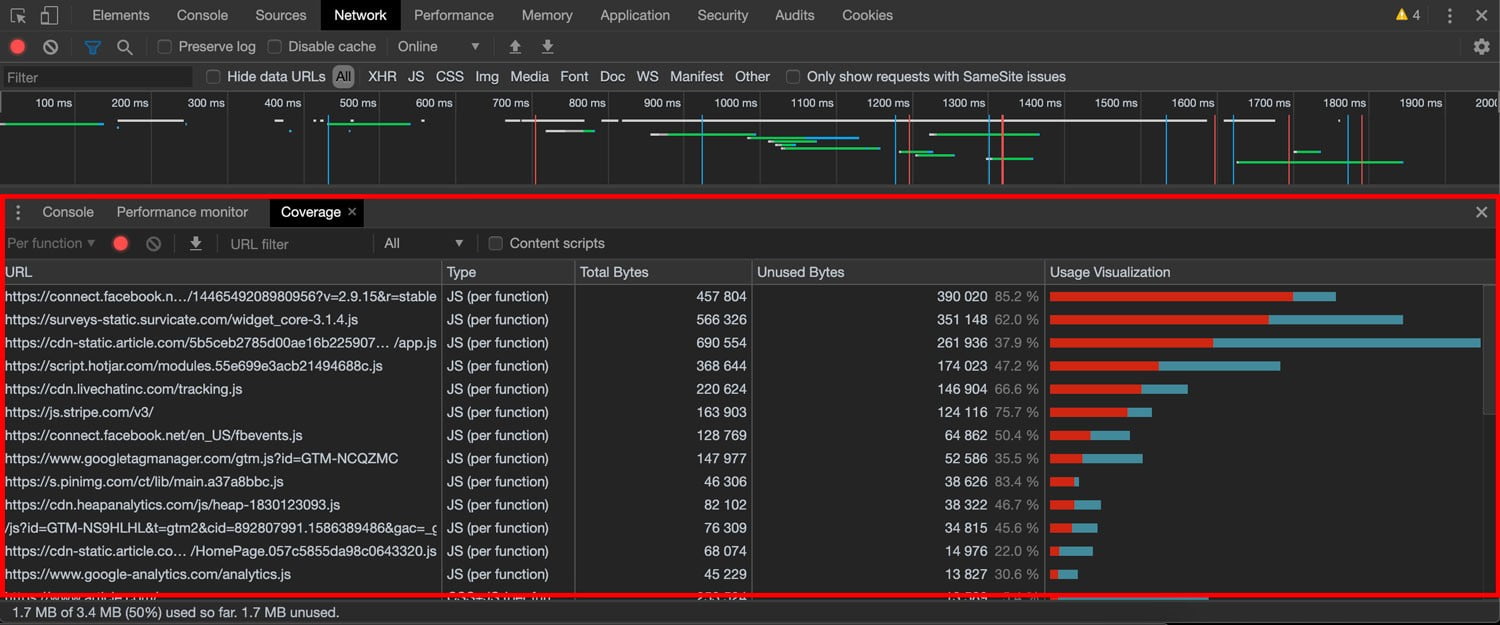The height and width of the screenshot is (625, 1500).
Task: Open the Per function coverage dropdown
Action: click(50, 243)
